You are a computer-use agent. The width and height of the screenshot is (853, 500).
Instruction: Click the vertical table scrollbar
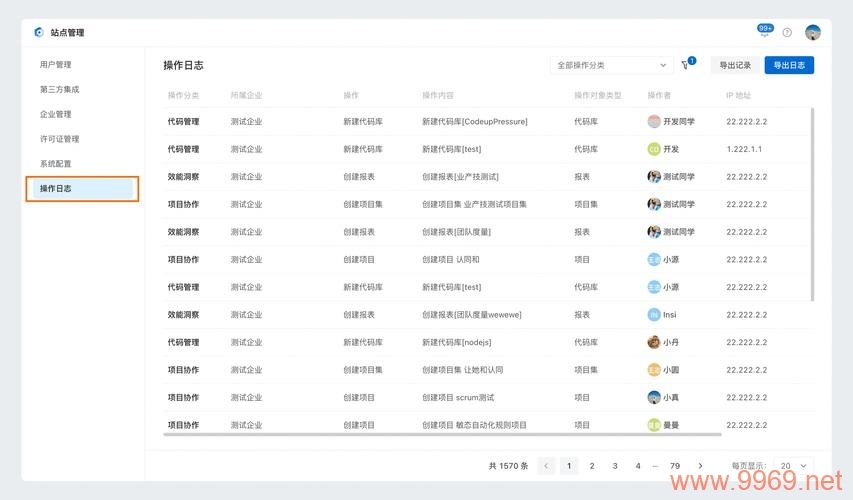click(x=812, y=204)
